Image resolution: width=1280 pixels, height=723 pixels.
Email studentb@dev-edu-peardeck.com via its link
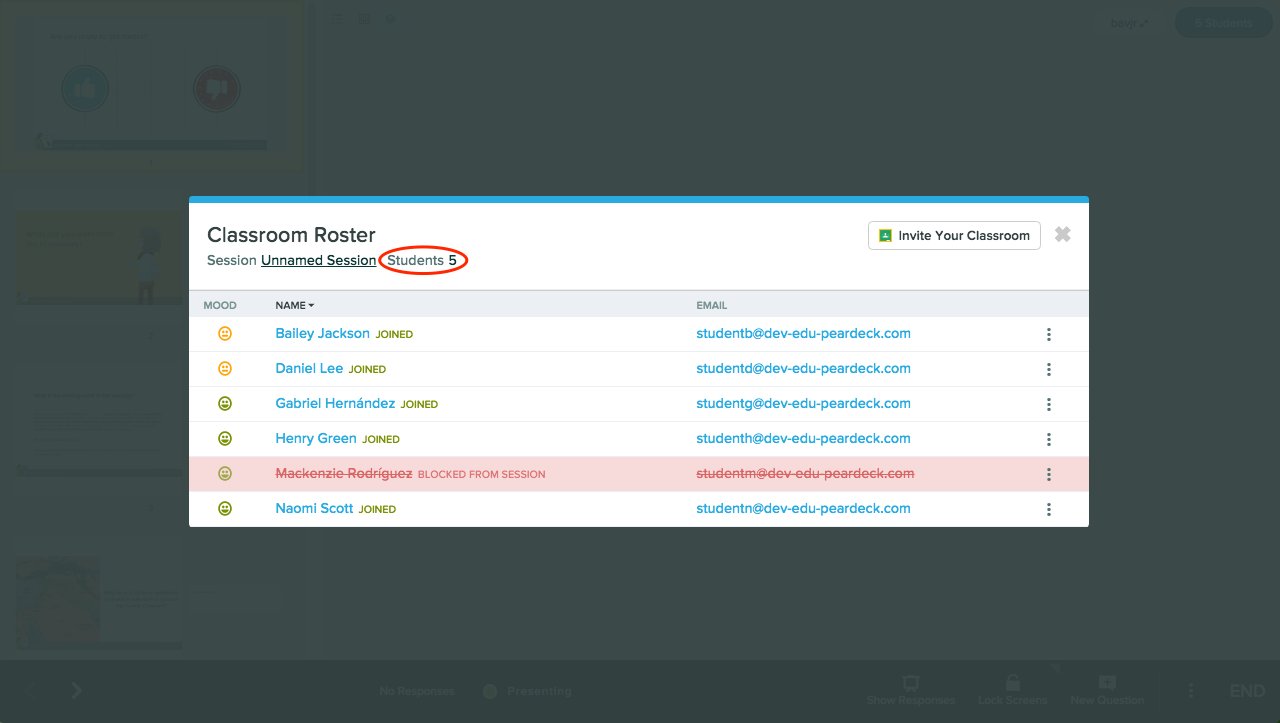click(803, 334)
